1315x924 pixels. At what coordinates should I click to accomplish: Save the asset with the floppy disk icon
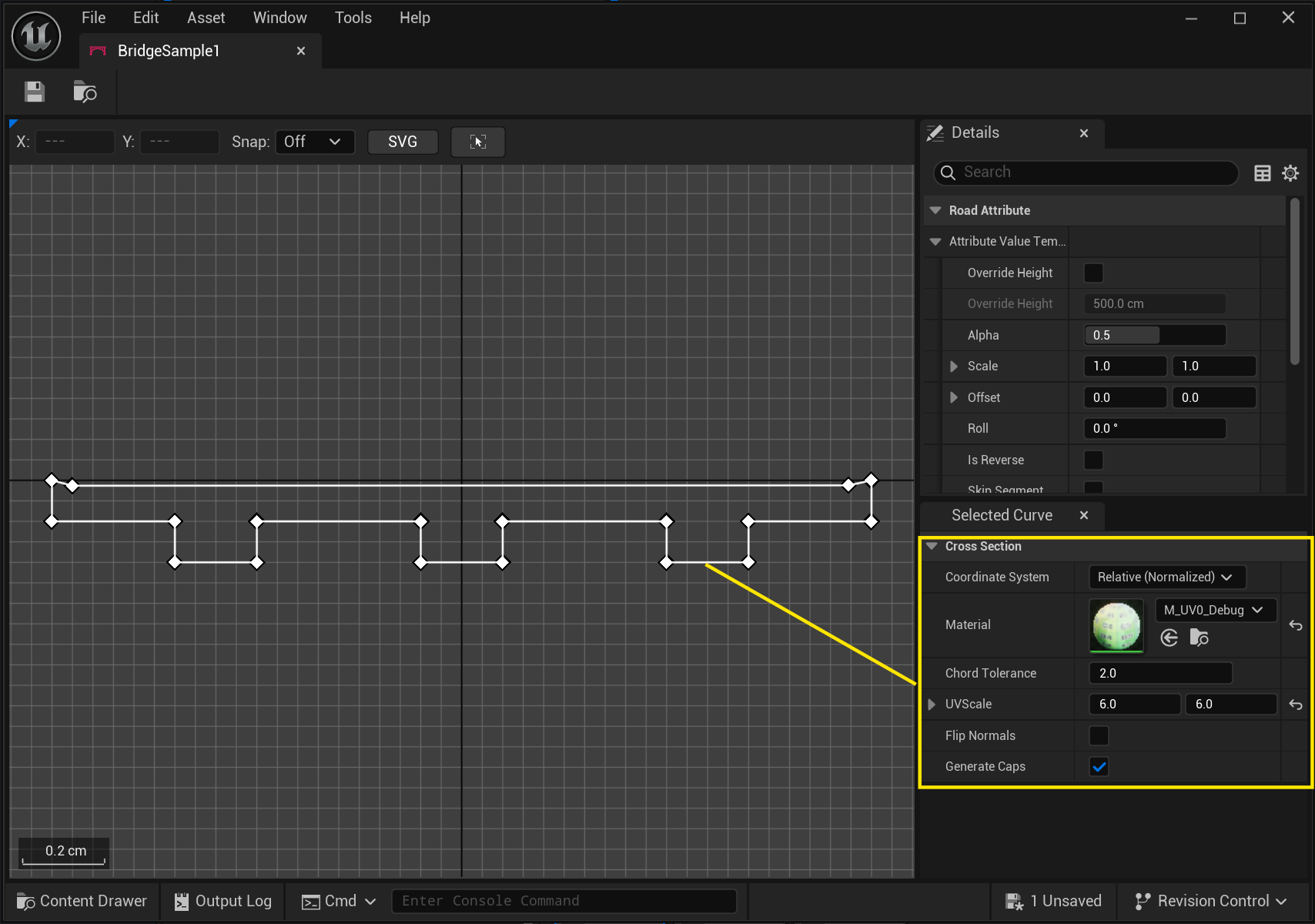click(35, 92)
